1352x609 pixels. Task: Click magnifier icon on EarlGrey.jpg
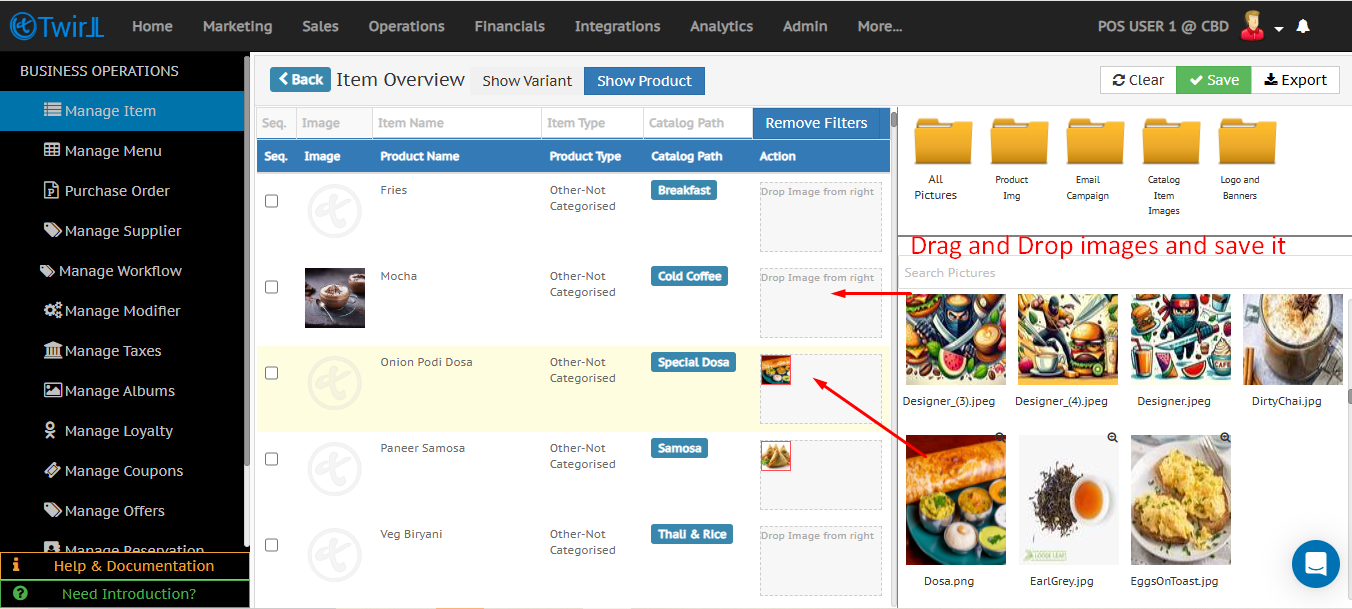pos(1112,438)
